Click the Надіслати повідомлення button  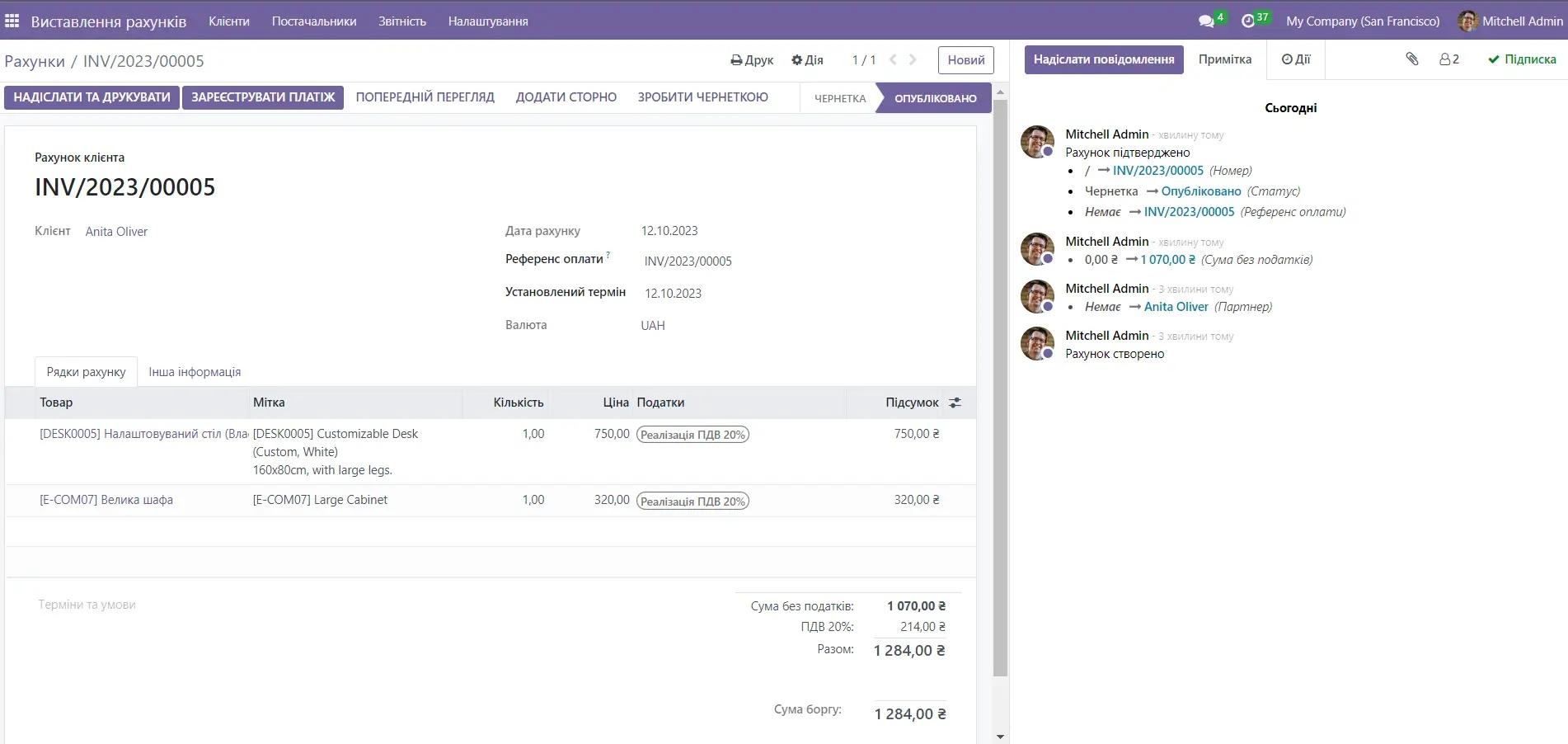1103,59
